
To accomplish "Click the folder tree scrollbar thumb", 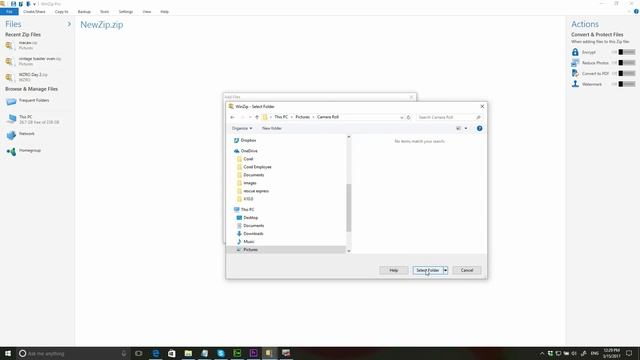I will point(349,208).
